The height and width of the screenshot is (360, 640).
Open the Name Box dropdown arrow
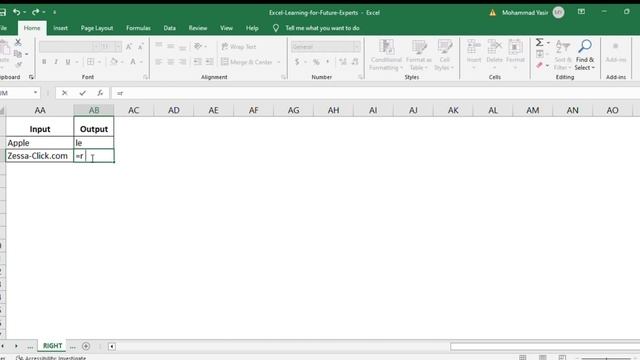(36, 93)
